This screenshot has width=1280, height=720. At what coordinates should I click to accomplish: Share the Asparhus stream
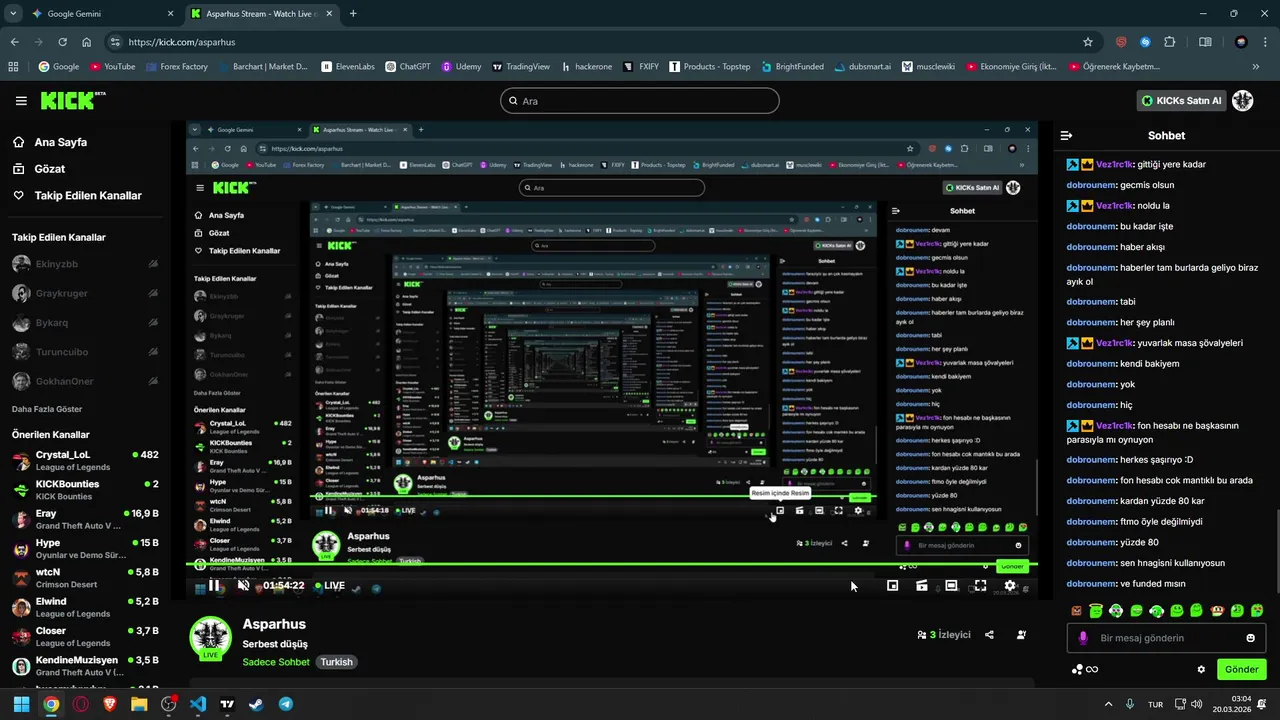[x=989, y=635]
